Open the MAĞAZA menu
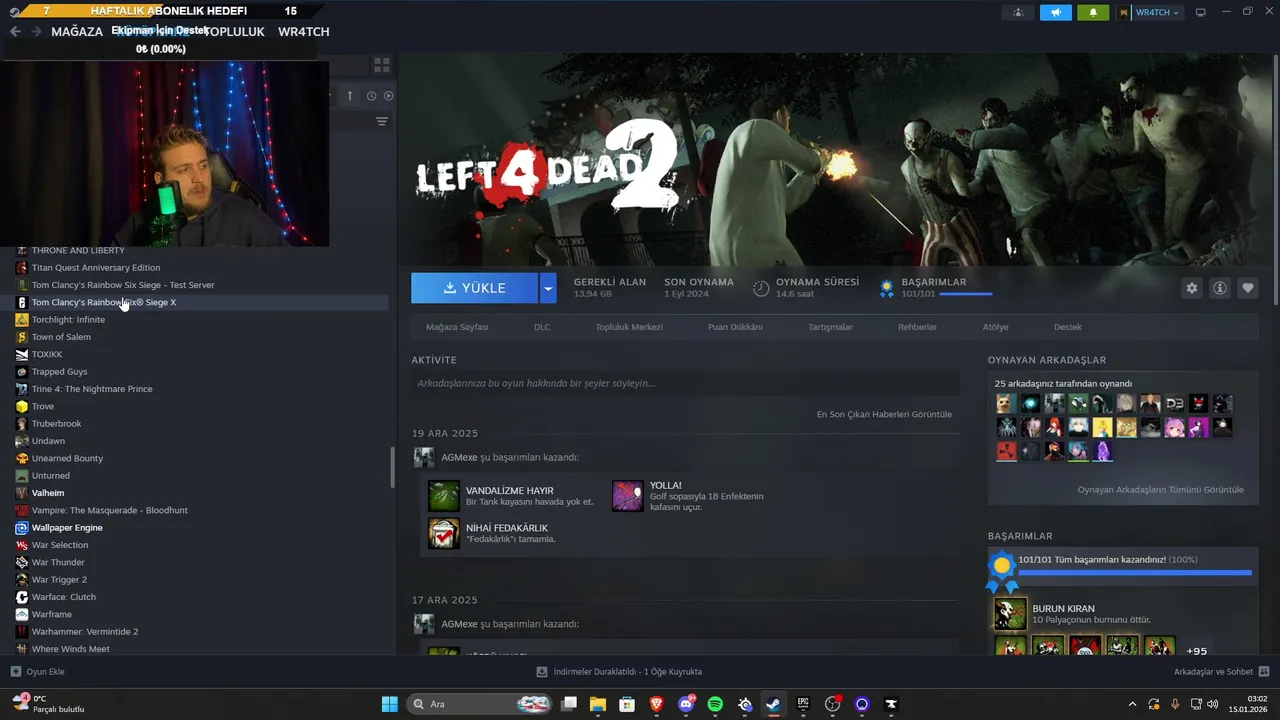The width and height of the screenshot is (1280, 720). (77, 31)
